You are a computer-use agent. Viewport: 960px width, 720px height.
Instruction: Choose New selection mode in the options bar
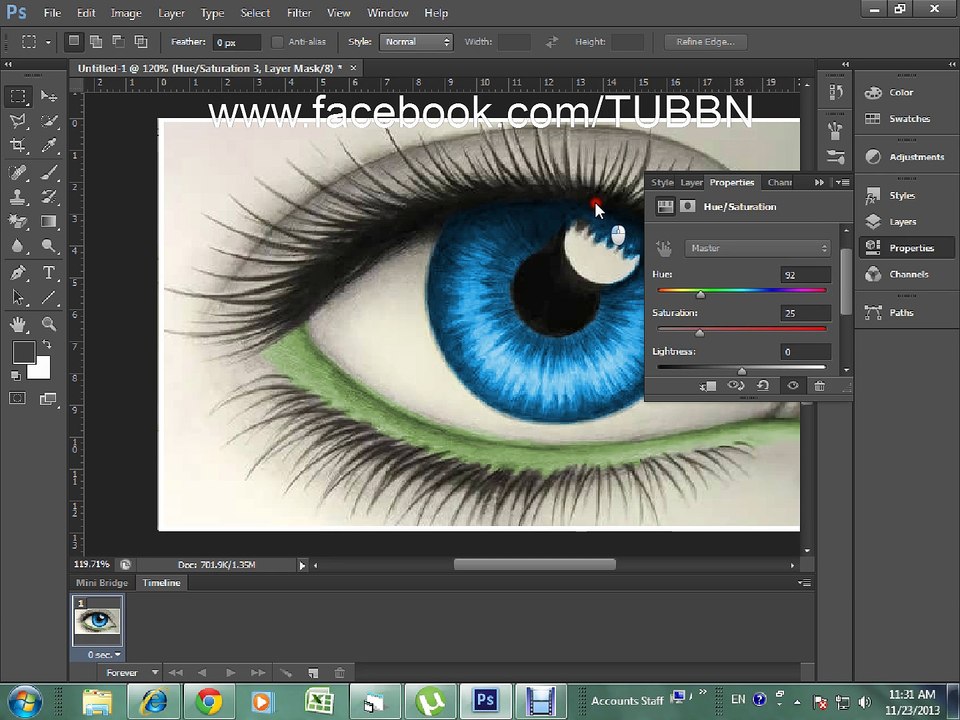tap(73, 41)
